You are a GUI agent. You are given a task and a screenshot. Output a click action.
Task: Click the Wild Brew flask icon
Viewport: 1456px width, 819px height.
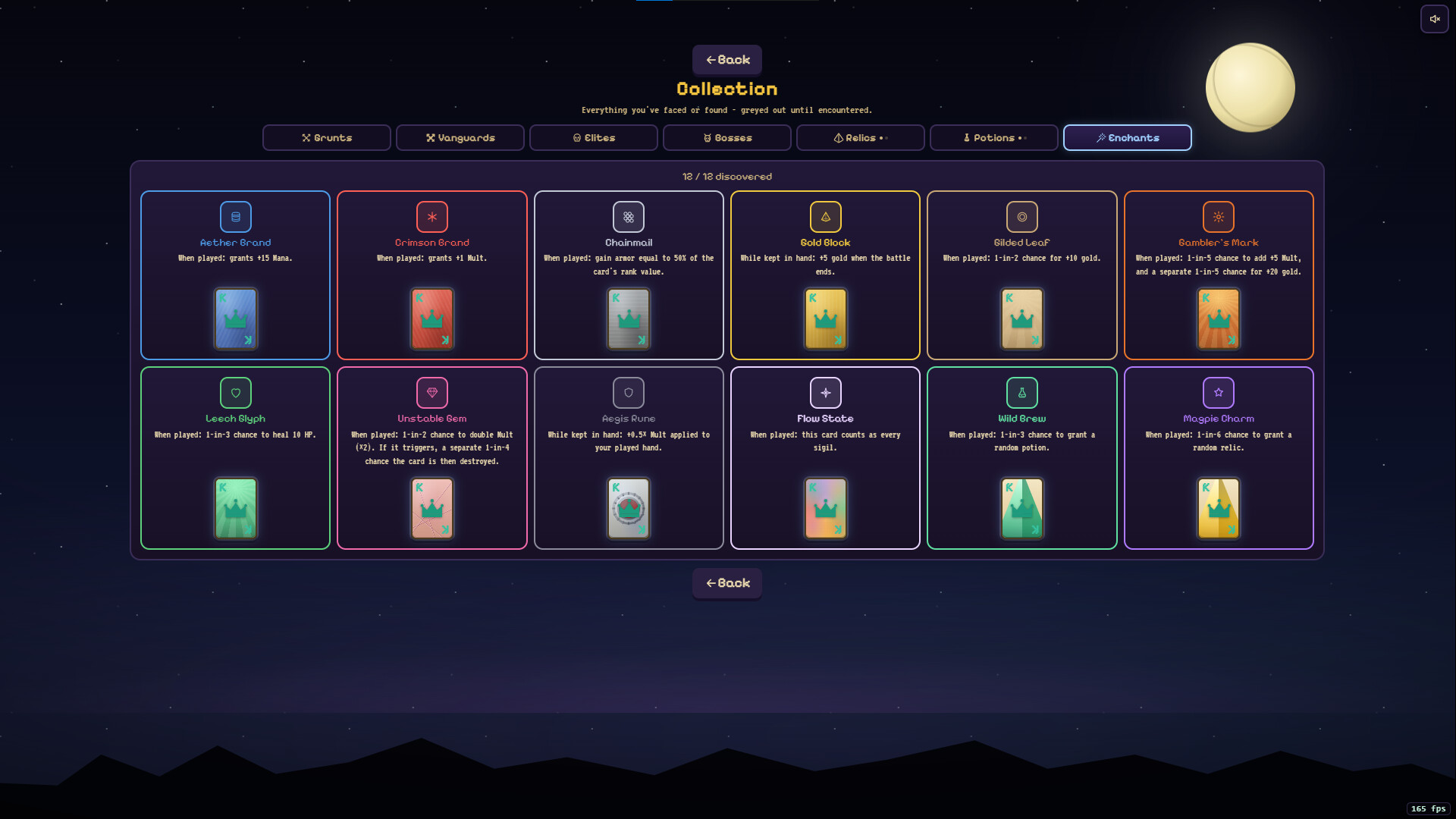pos(1022,393)
